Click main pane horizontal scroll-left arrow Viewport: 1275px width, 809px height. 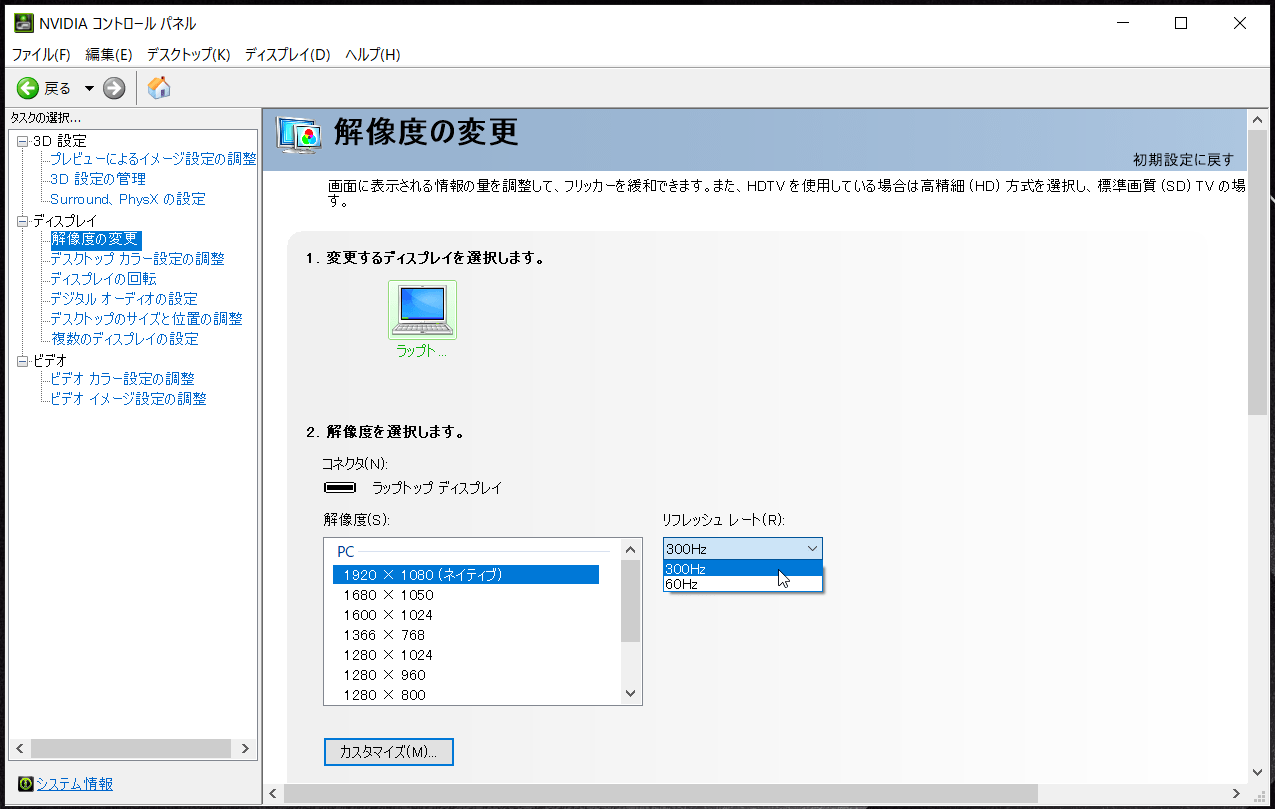(274, 793)
